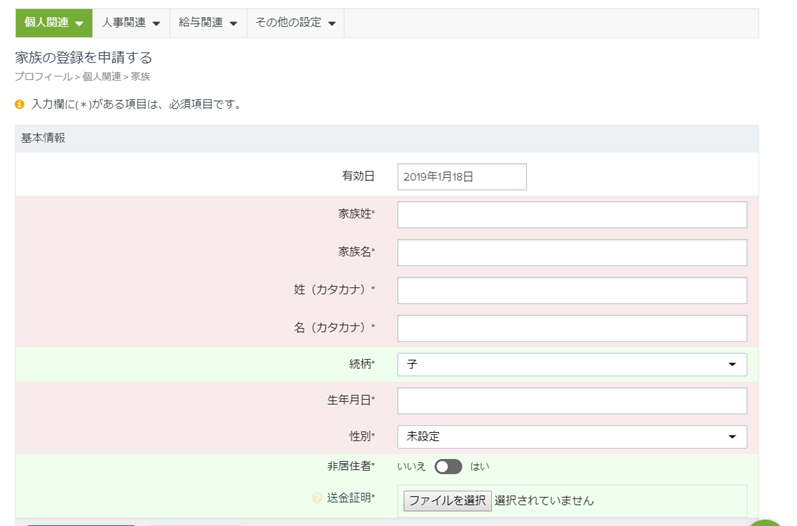Click the 家族名 input field
Screen dimensions: 797x526
[572, 253]
